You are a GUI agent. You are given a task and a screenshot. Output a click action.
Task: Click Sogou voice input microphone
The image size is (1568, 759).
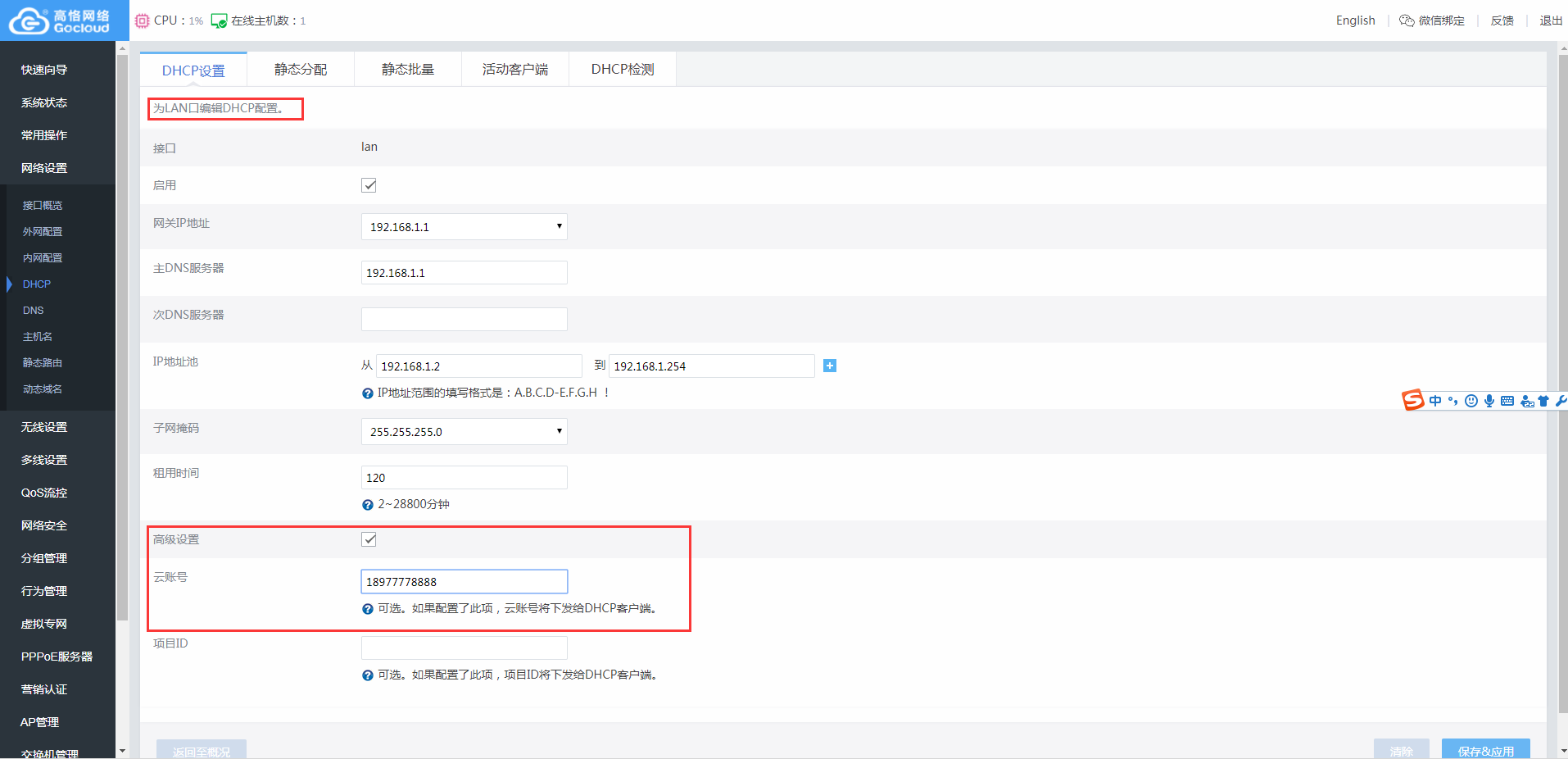point(1489,401)
